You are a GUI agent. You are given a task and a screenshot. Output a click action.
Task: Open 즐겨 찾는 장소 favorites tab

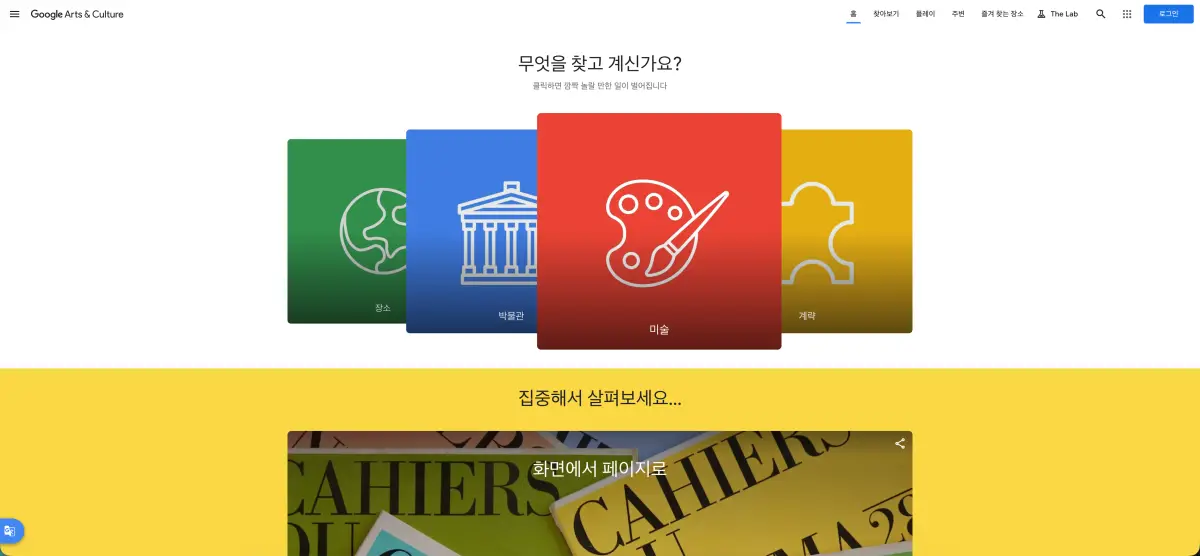tap(1002, 14)
